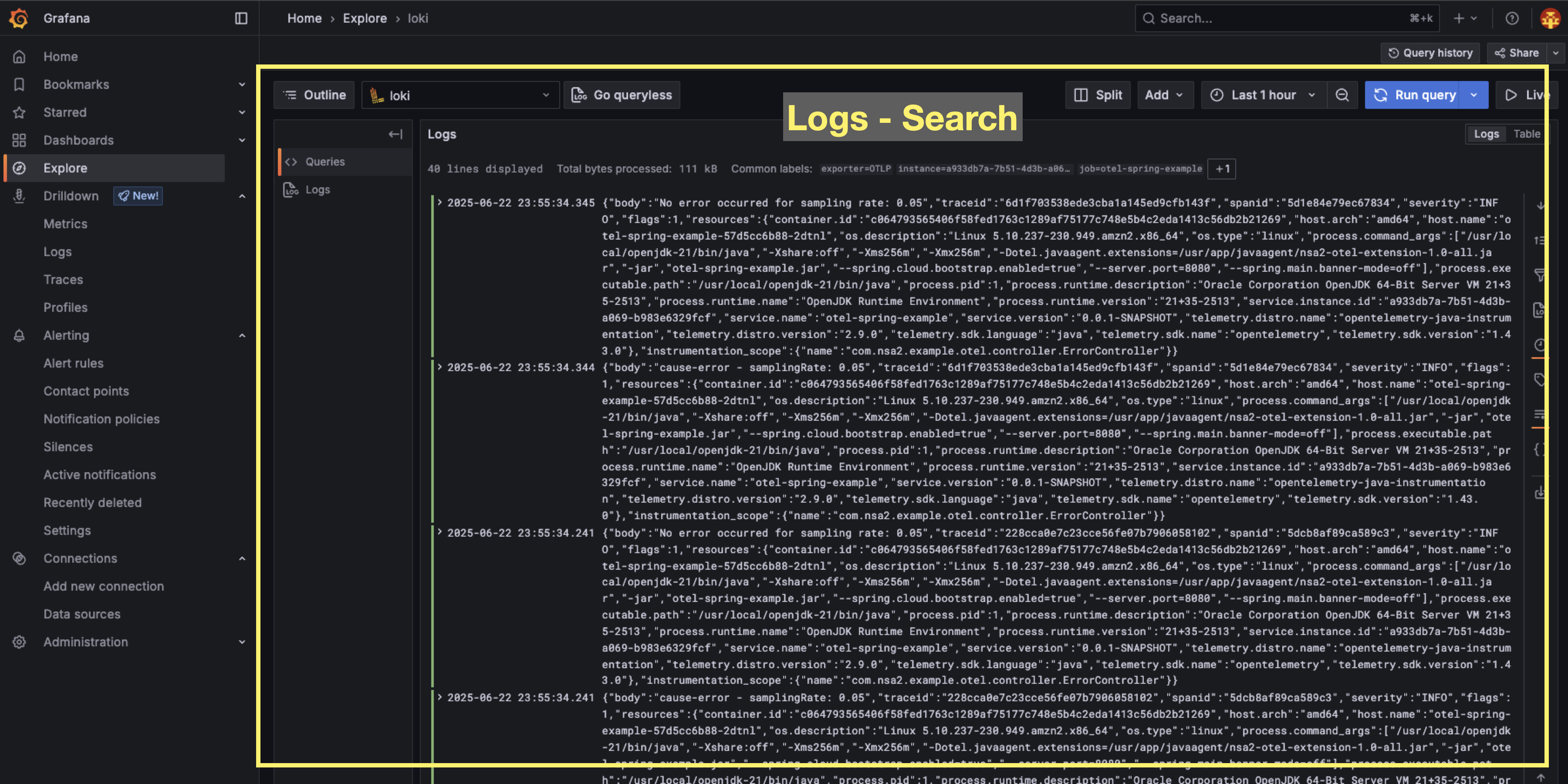
Task: Click the Alerting bell icon
Action: coord(19,335)
